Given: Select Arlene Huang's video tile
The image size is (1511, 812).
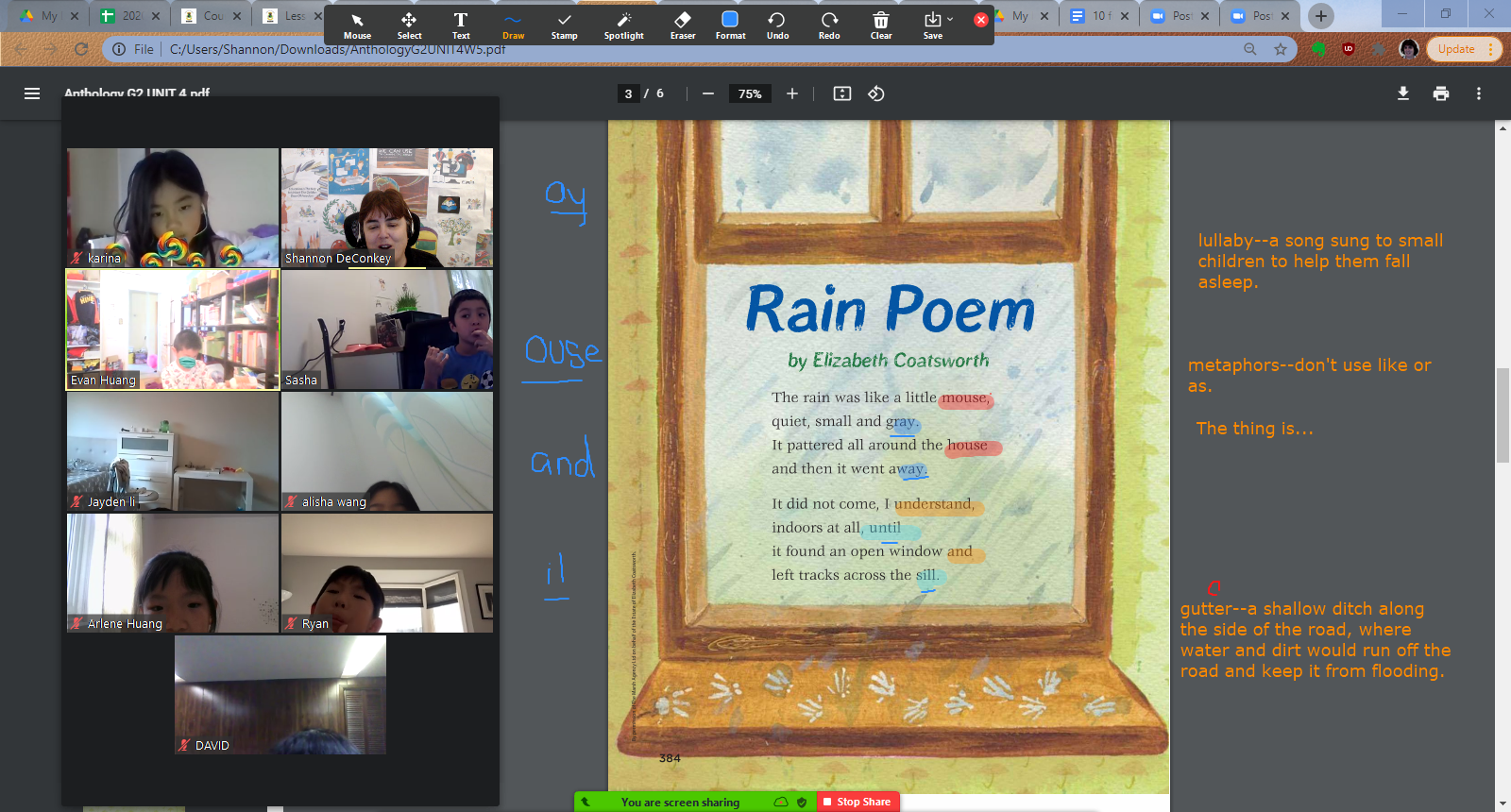Looking at the screenshot, I should click(x=173, y=573).
